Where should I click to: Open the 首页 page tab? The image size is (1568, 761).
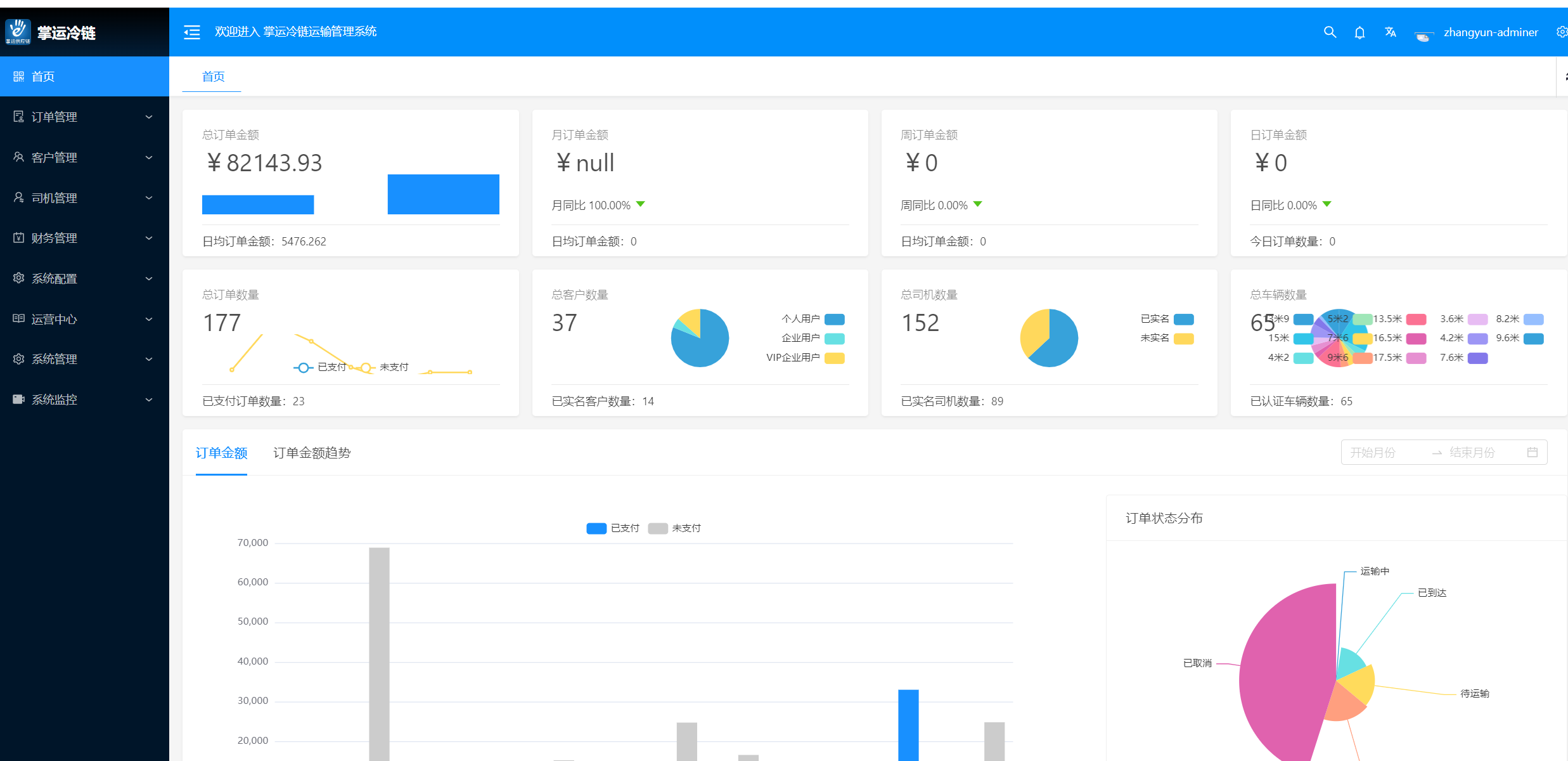coord(213,77)
